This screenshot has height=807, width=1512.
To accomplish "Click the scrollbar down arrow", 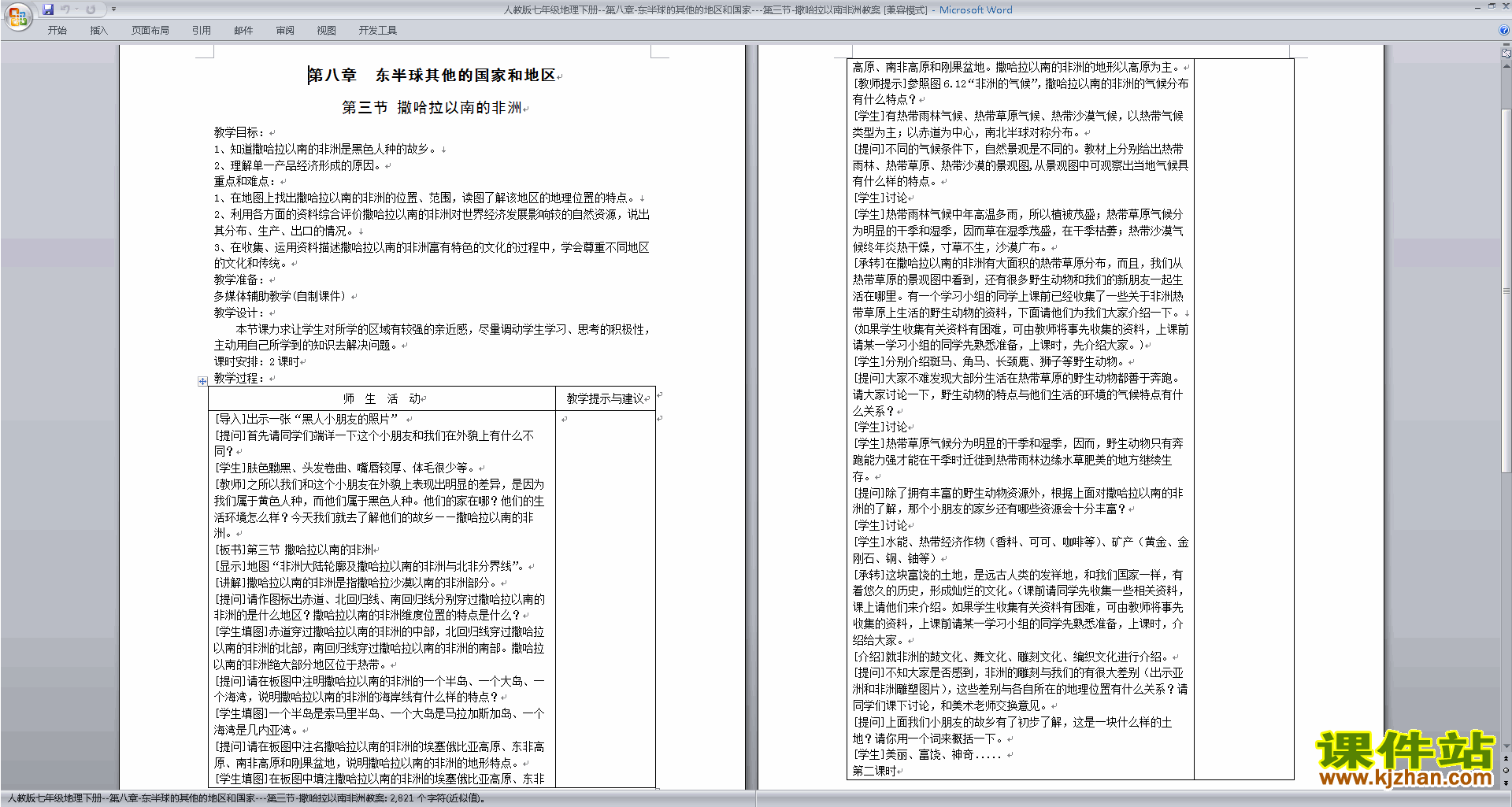I will point(1506,746).
